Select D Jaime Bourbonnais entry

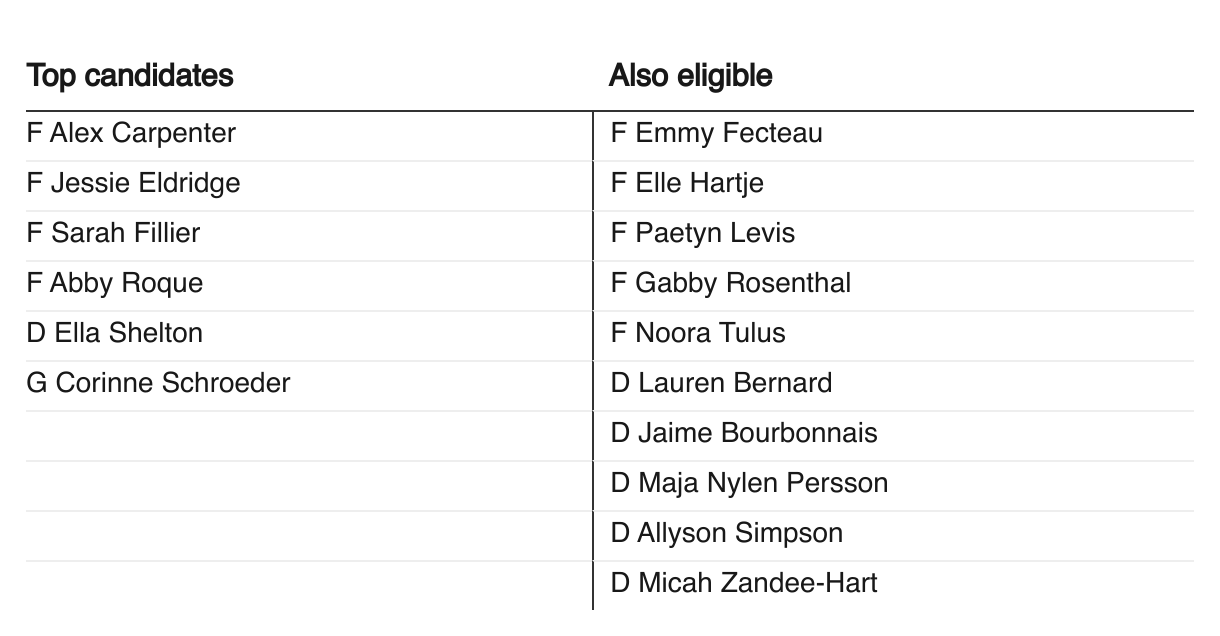coord(744,433)
